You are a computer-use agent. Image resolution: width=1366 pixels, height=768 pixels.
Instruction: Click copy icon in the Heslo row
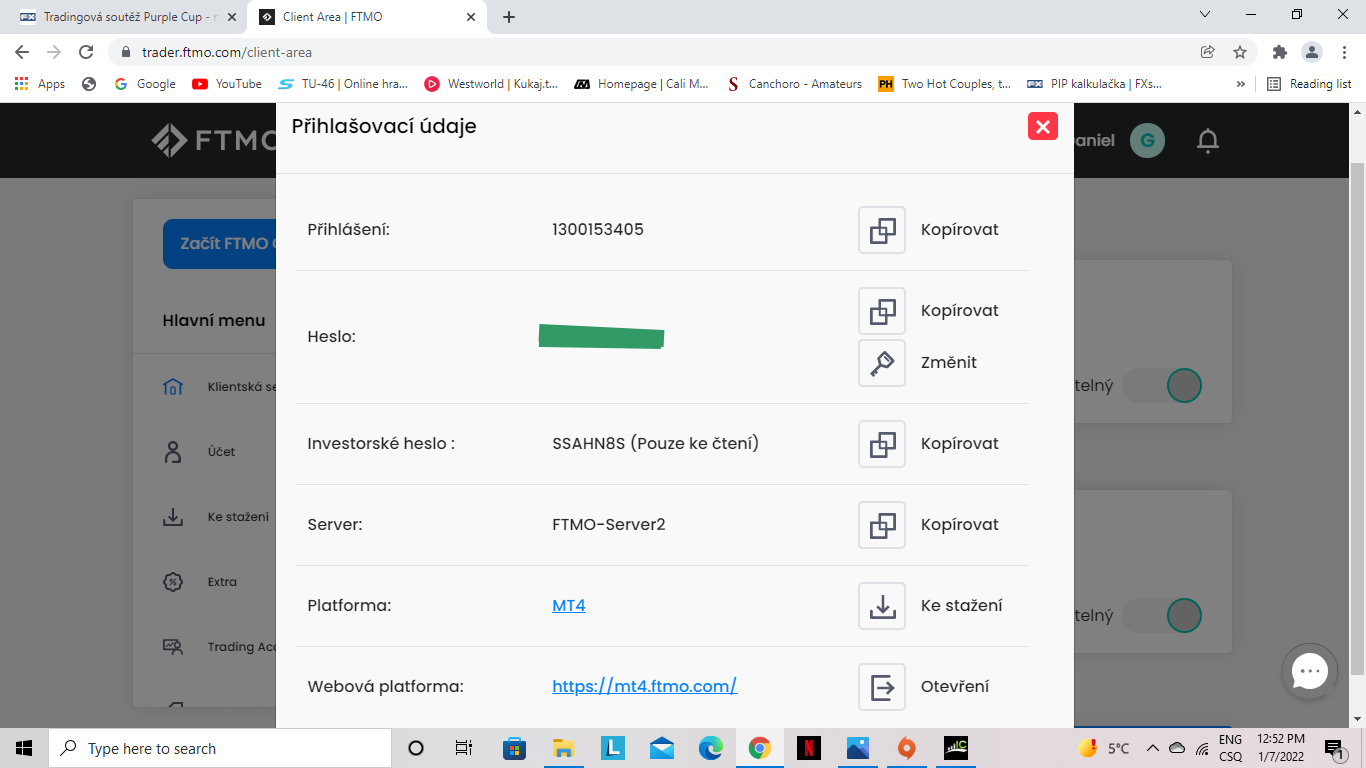tap(882, 311)
